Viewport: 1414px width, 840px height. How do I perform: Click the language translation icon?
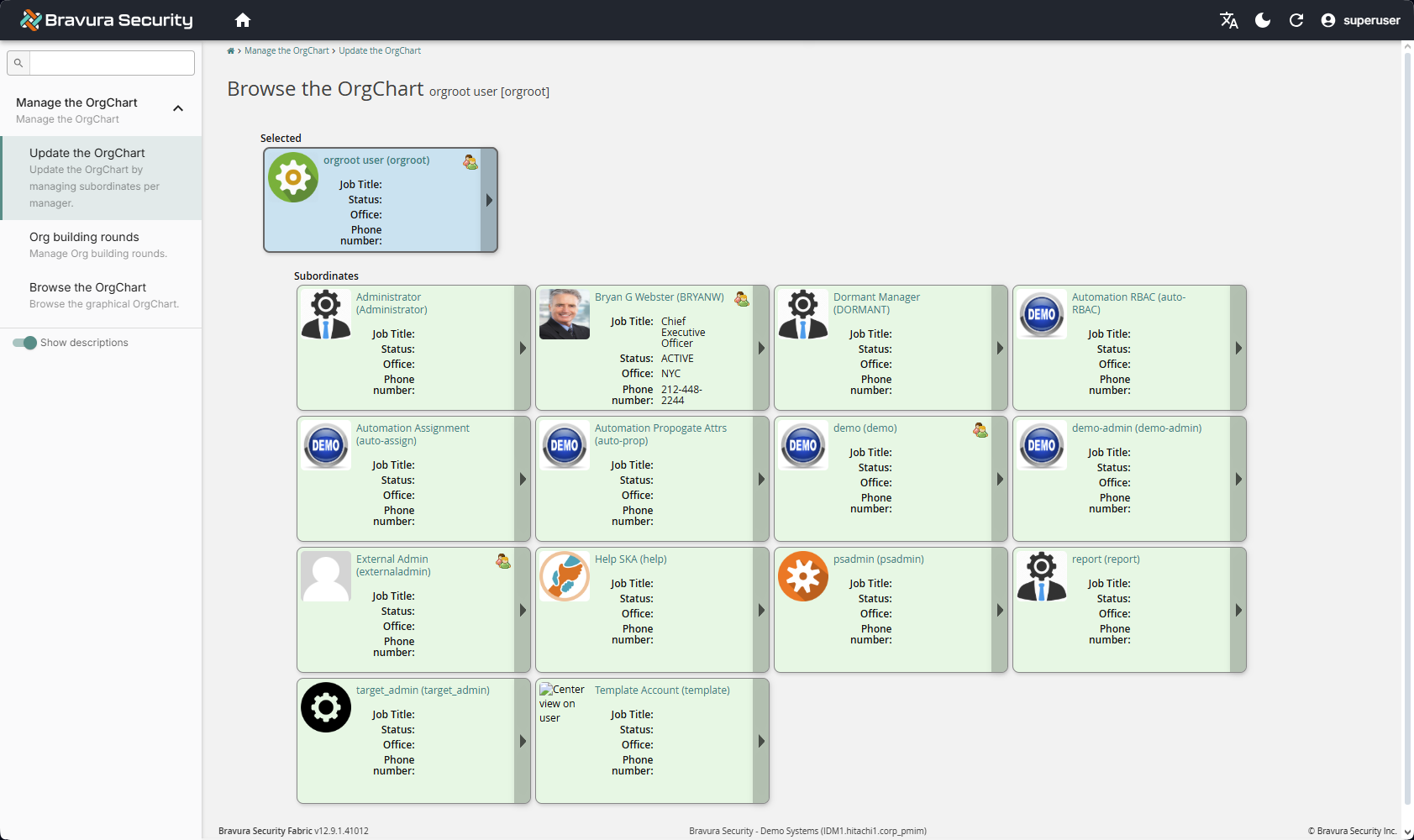[1228, 20]
